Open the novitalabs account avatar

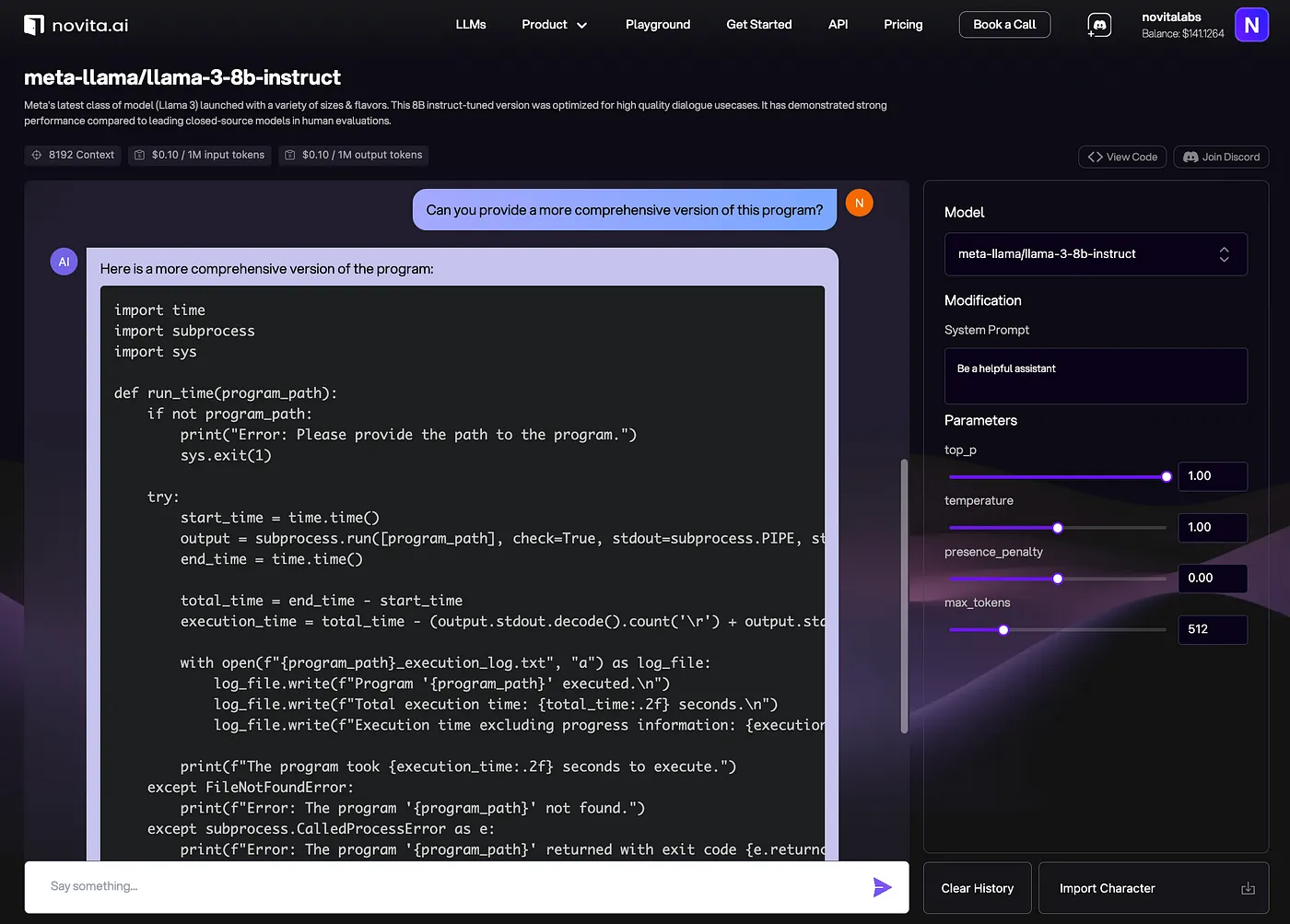(1251, 25)
